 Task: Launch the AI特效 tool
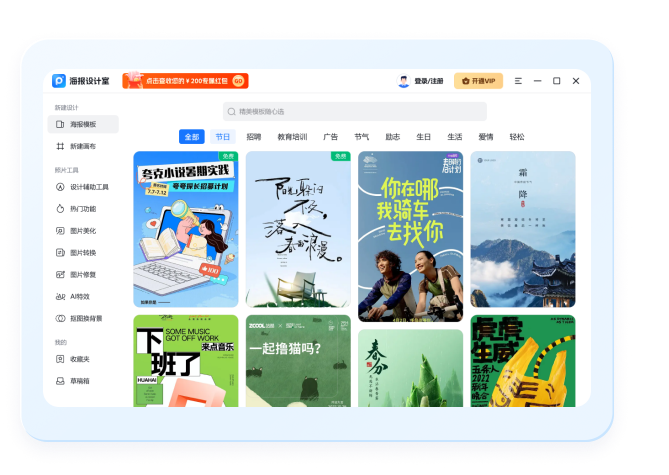tap(79, 297)
